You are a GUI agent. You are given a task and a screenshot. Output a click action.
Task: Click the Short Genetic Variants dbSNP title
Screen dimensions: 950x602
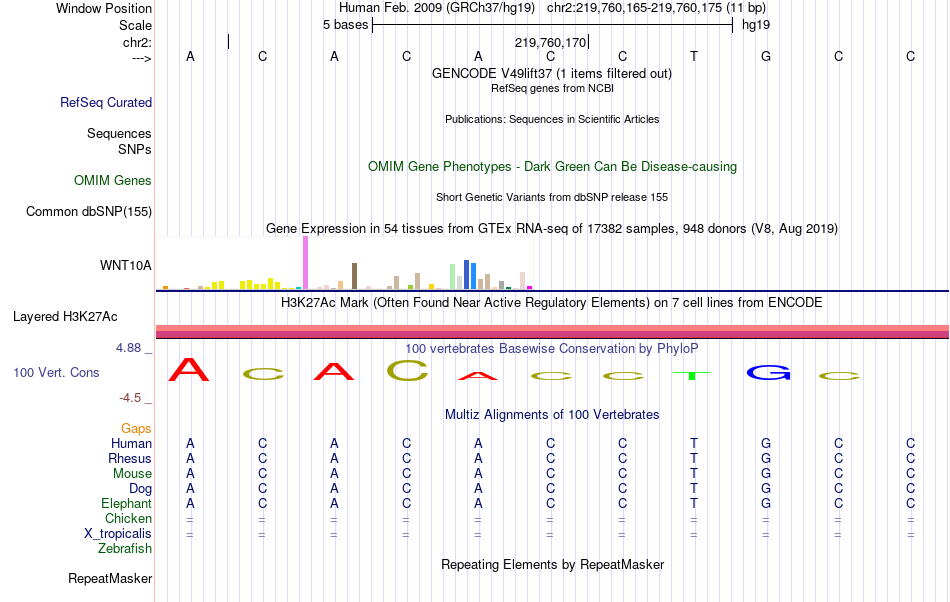[x=552, y=197]
